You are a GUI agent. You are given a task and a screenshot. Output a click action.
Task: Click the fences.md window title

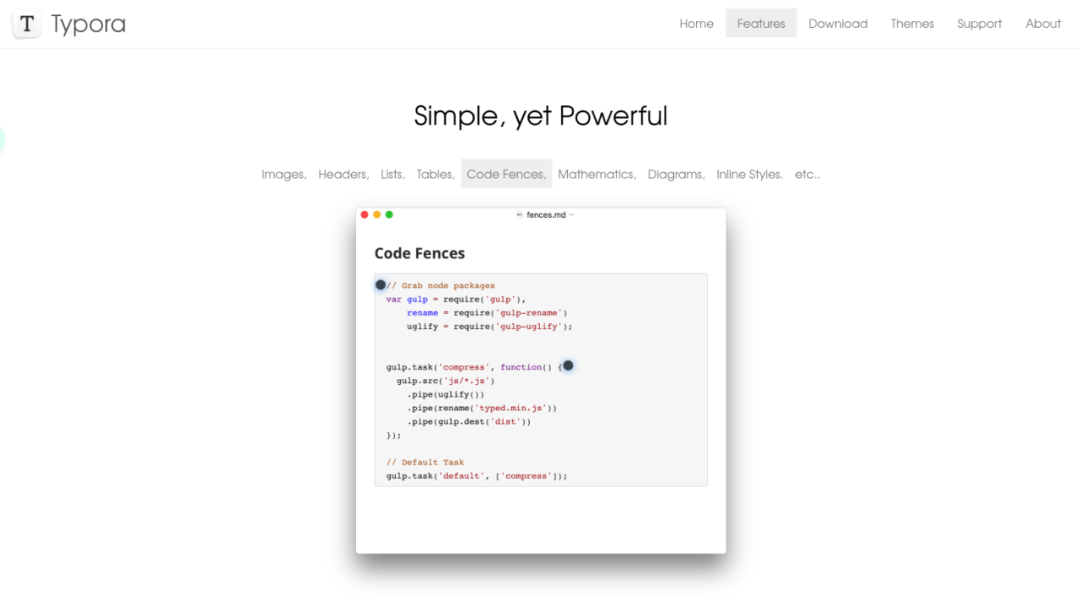546,215
